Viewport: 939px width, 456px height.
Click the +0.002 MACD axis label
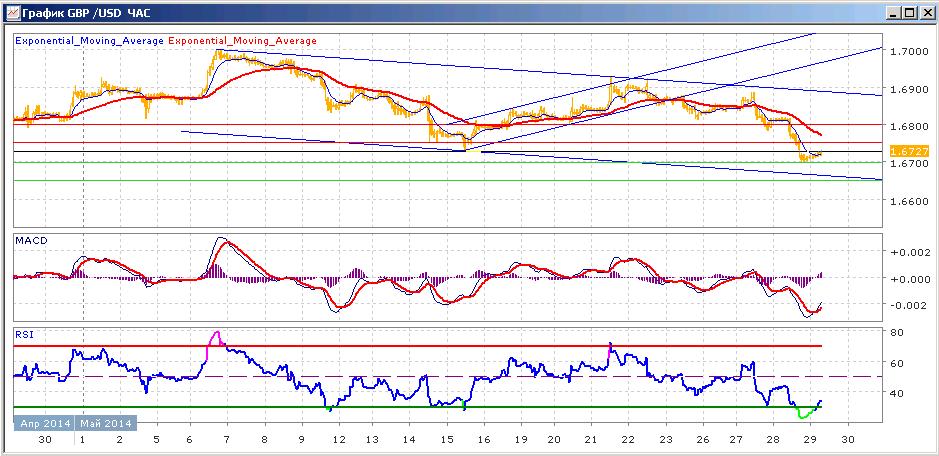tap(908, 253)
